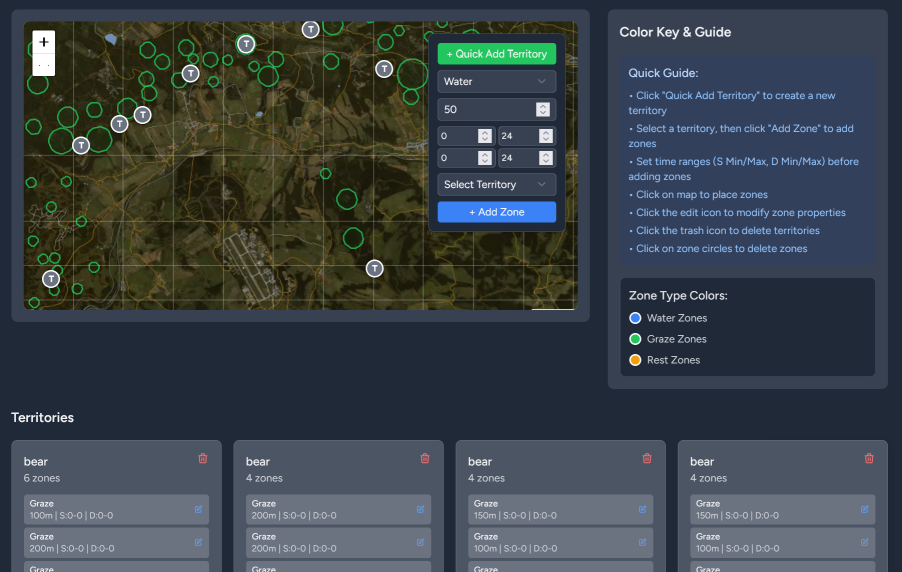Click the orange Rest Zones color circle
Screen dimensions: 902x572
tap(635, 360)
